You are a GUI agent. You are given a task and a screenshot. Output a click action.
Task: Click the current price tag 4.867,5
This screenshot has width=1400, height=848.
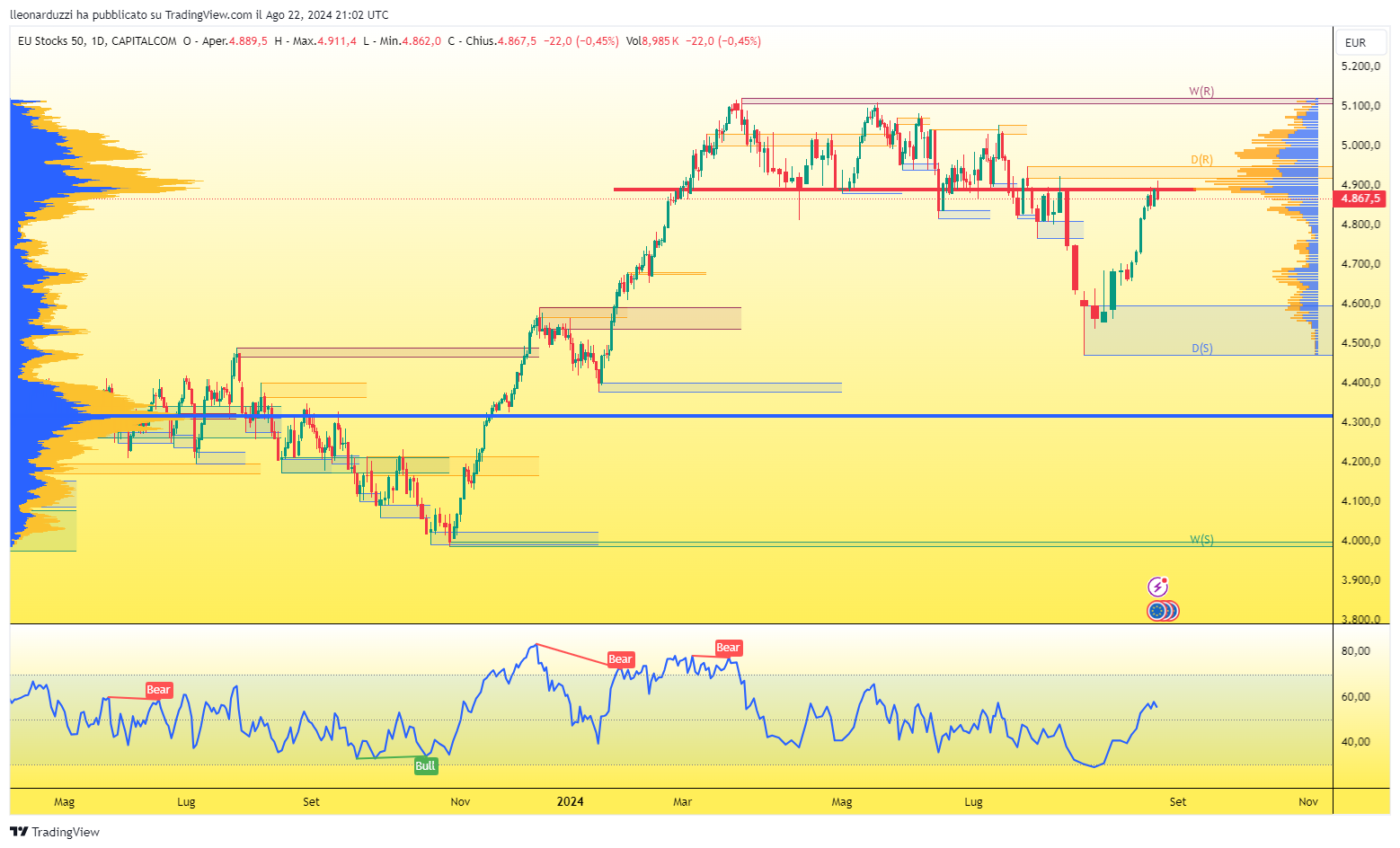tap(1360, 199)
